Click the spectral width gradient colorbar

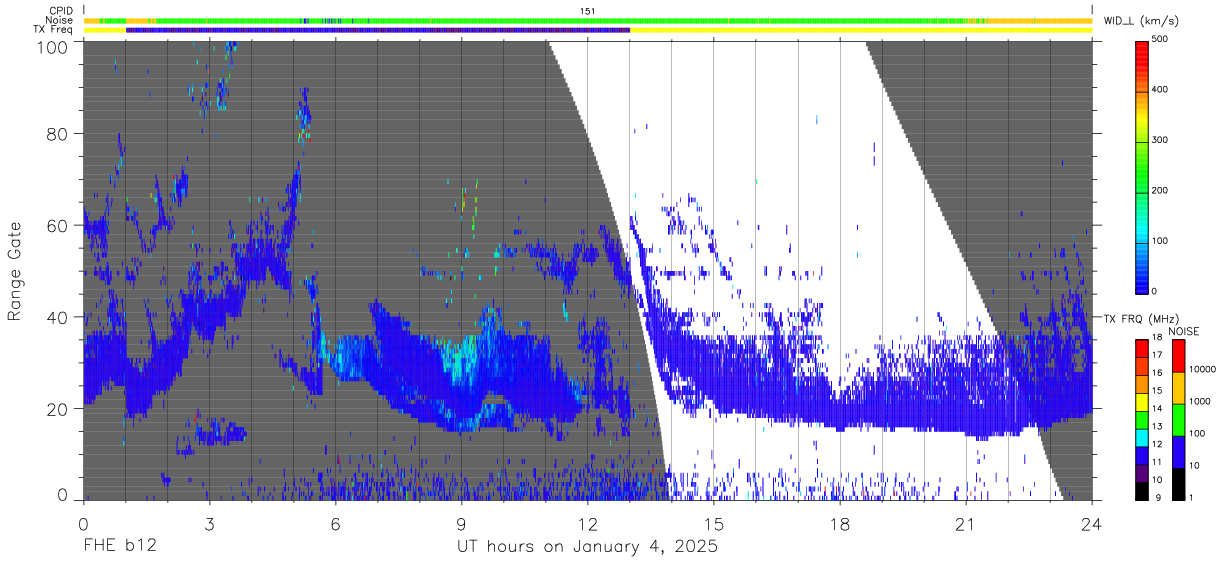point(1141,166)
